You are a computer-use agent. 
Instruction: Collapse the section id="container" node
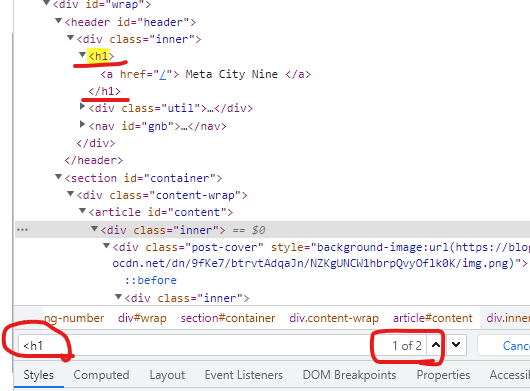pyautogui.click(x=58, y=177)
